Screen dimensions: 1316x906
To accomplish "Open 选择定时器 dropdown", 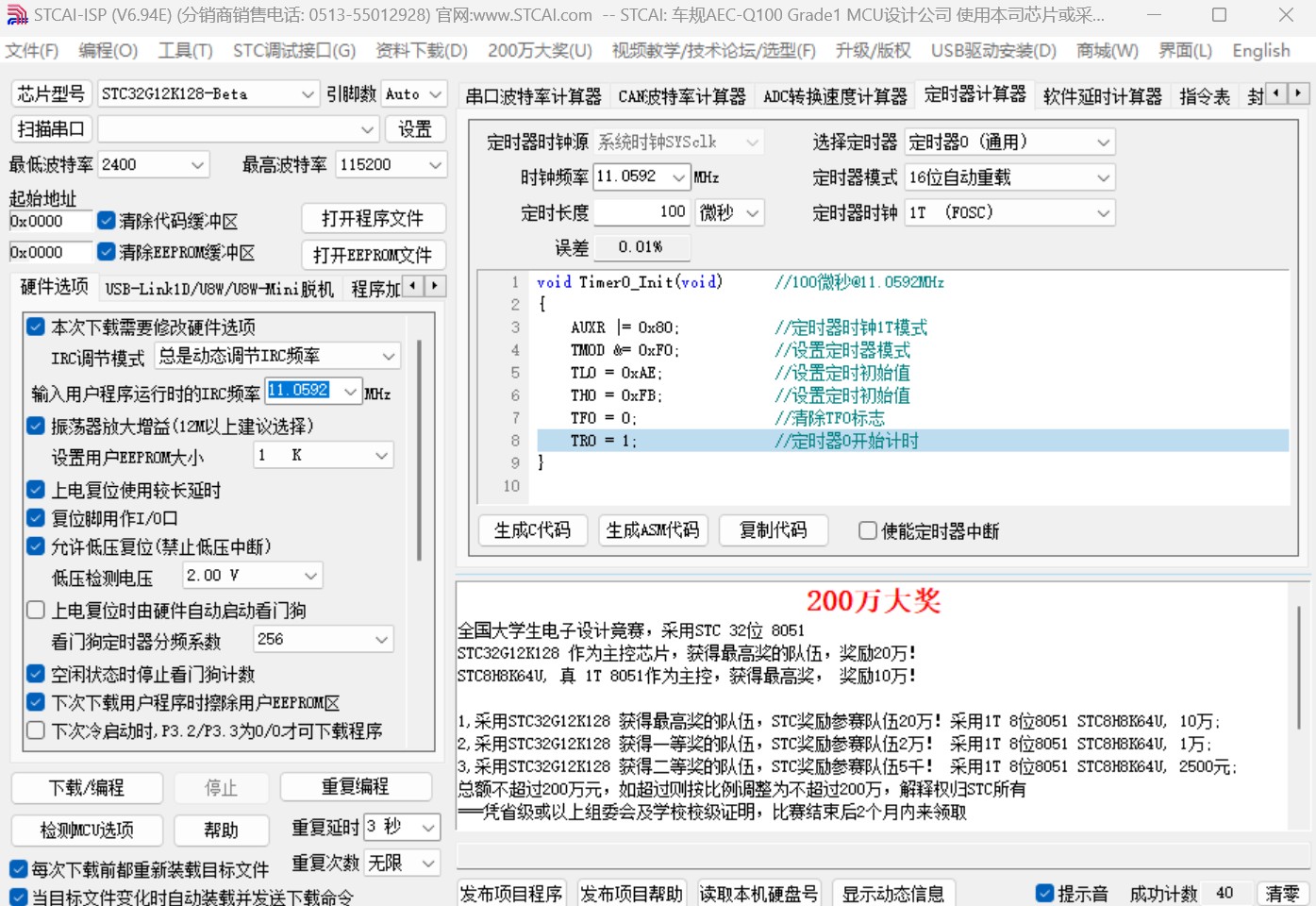I will coord(1009,142).
